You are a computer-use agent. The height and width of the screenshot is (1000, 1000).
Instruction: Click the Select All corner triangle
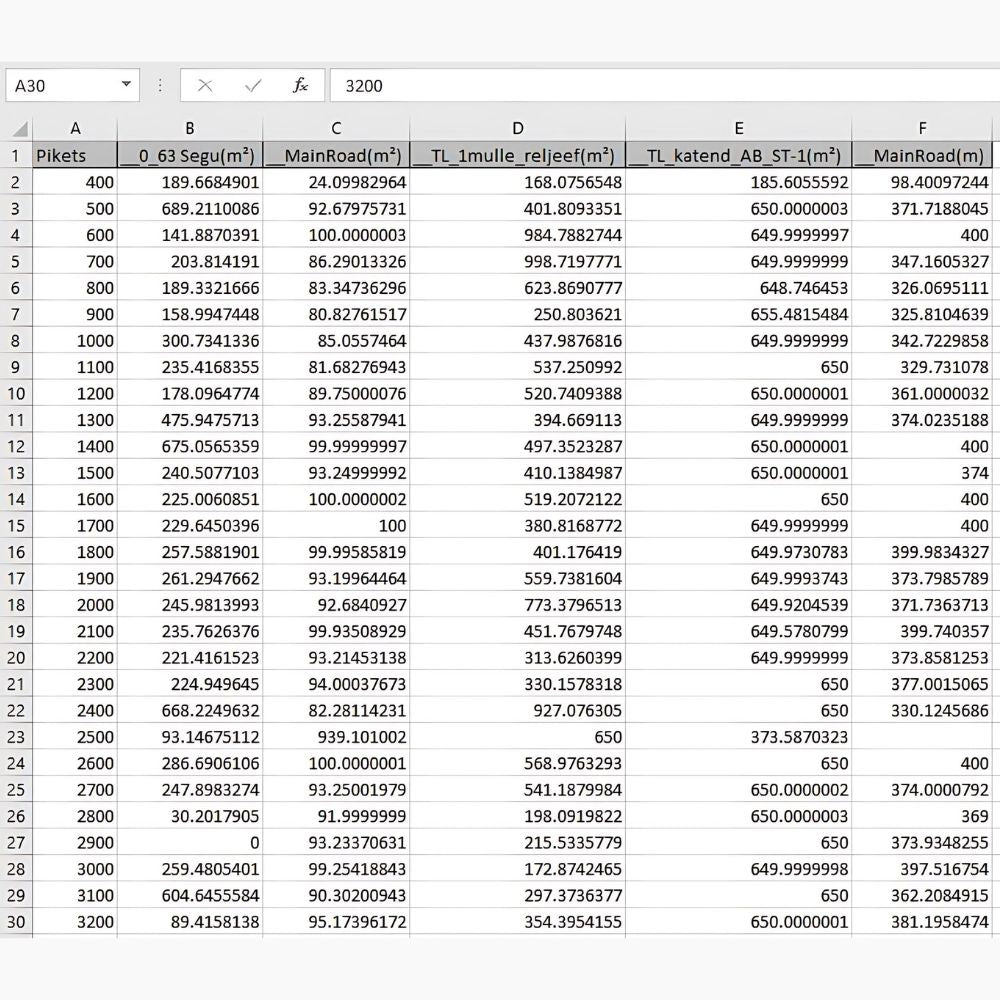point(19,129)
